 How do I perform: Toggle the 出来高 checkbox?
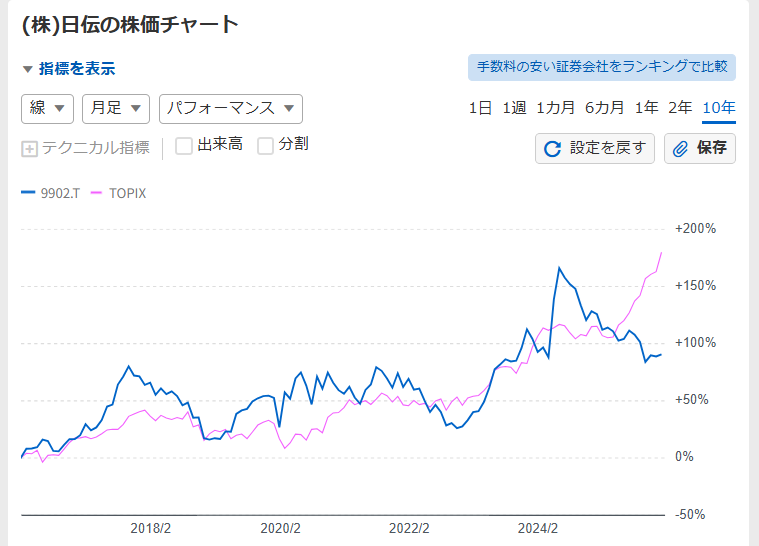184,146
